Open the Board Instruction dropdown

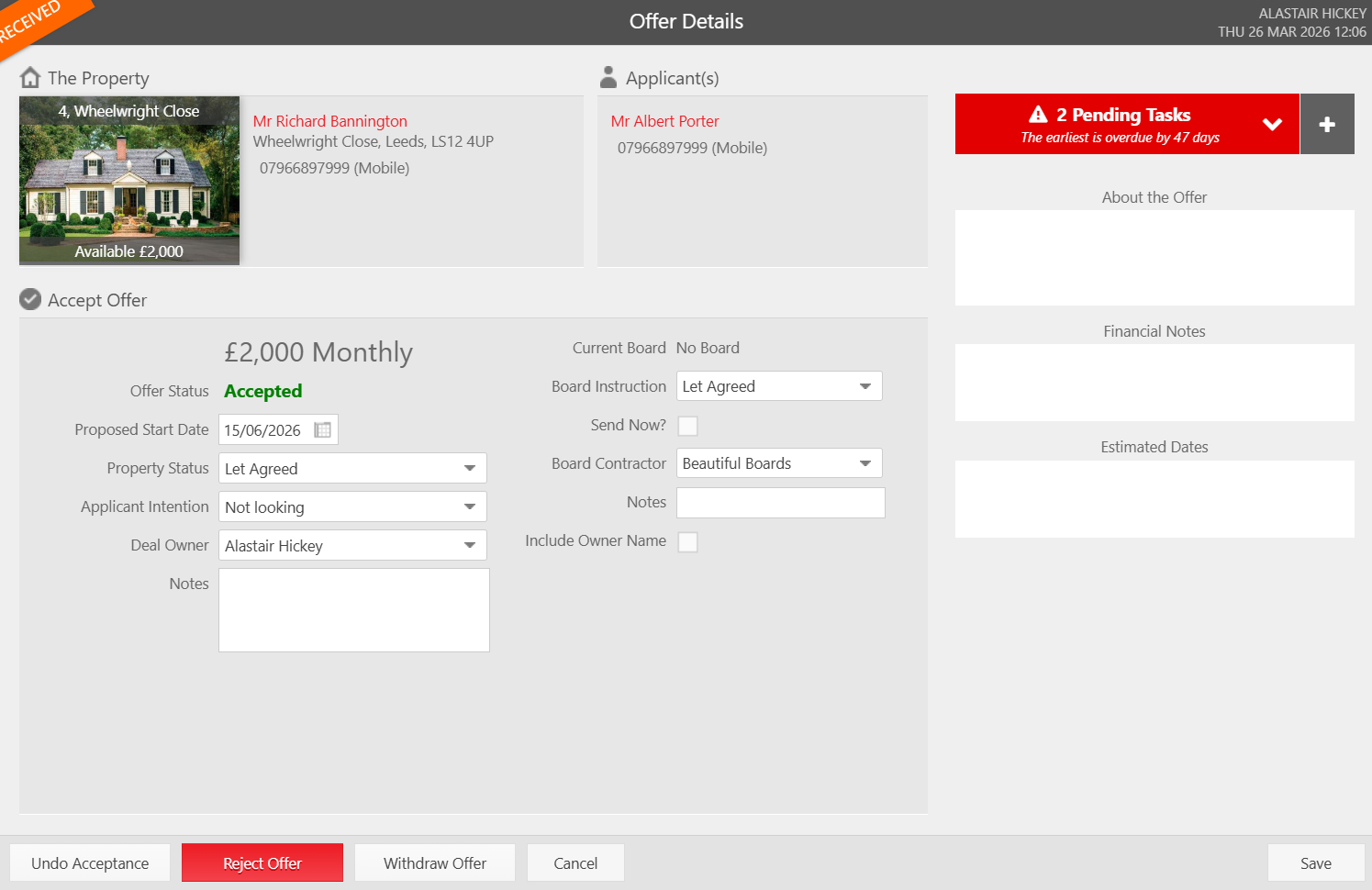(x=779, y=386)
